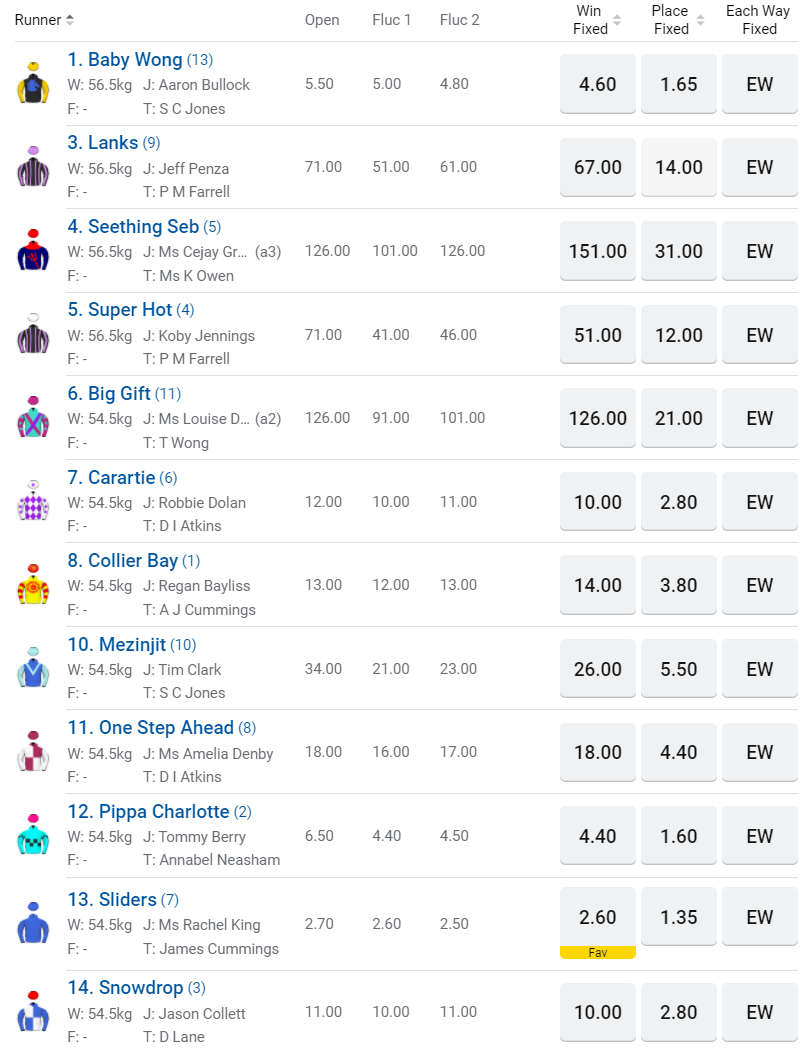Image resolution: width=809 pixels, height=1050 pixels.
Task: Toggle Win Fixed 2.60 favourite odds
Action: coord(598,917)
